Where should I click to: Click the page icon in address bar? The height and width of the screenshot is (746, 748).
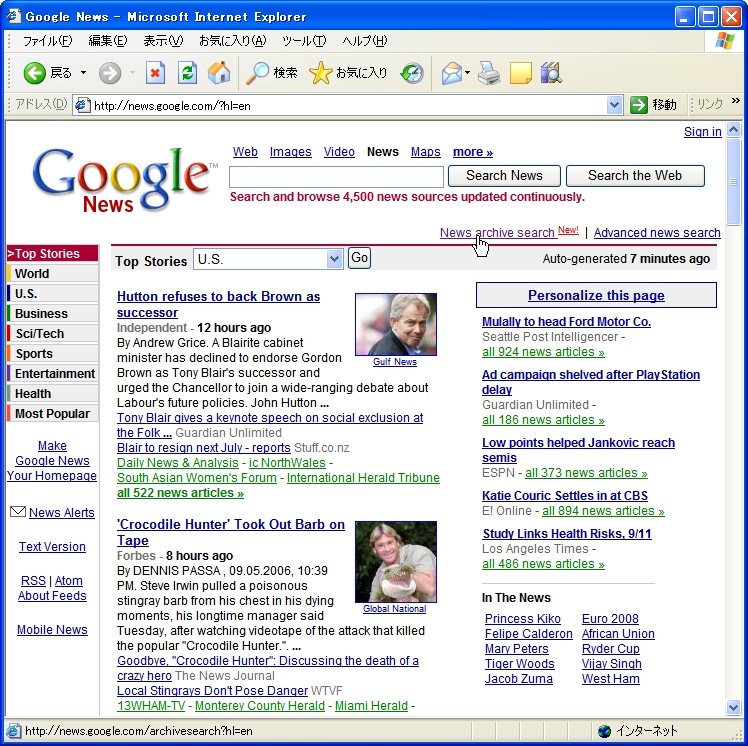(x=82, y=105)
